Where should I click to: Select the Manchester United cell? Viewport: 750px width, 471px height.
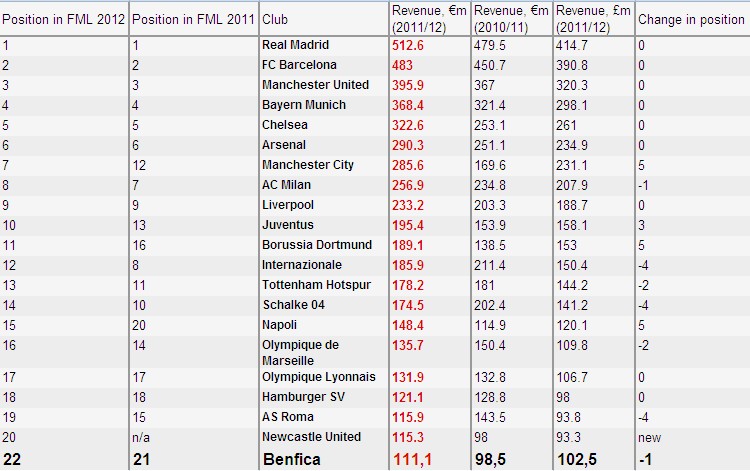pos(315,85)
